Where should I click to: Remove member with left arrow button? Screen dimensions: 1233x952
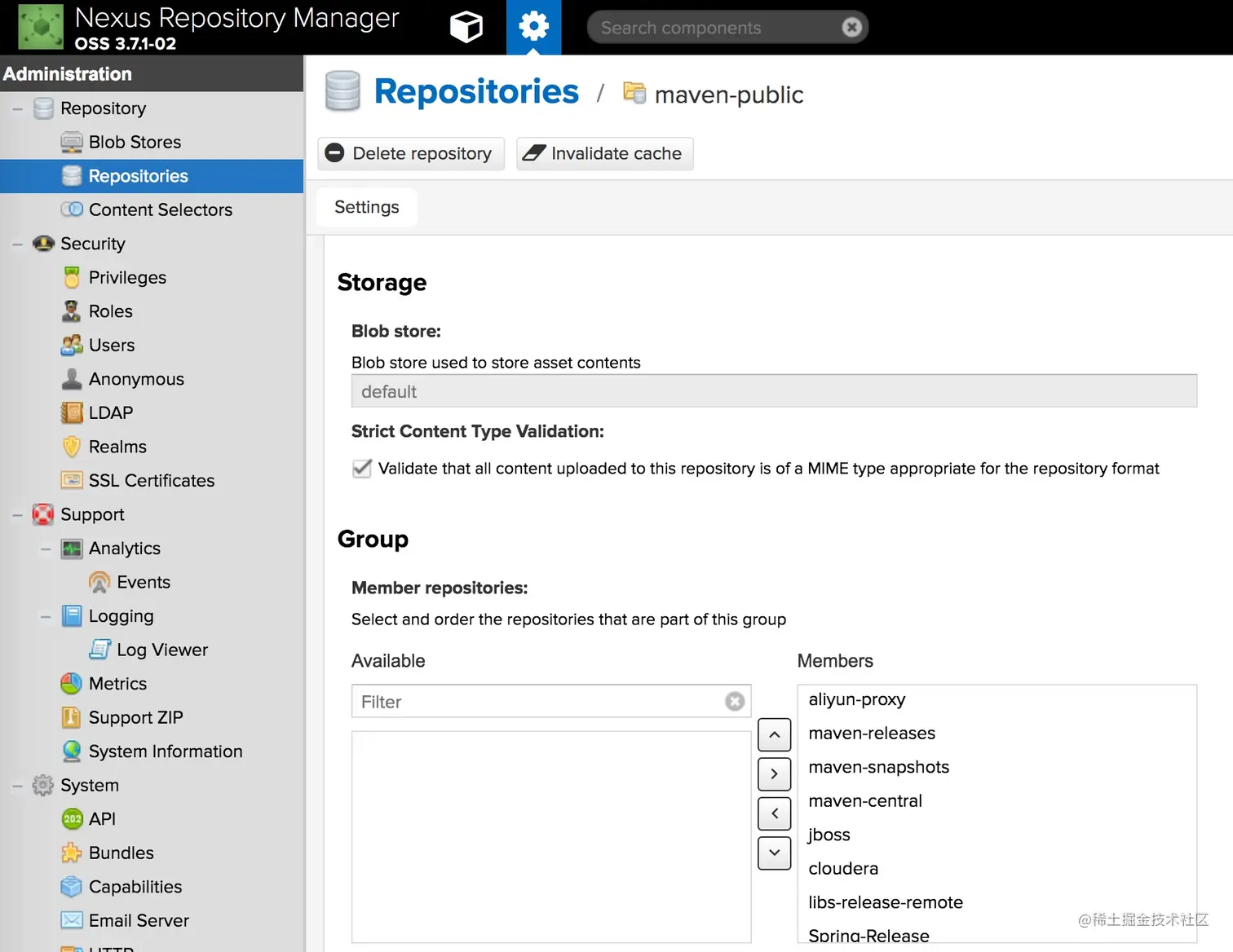[x=774, y=813]
